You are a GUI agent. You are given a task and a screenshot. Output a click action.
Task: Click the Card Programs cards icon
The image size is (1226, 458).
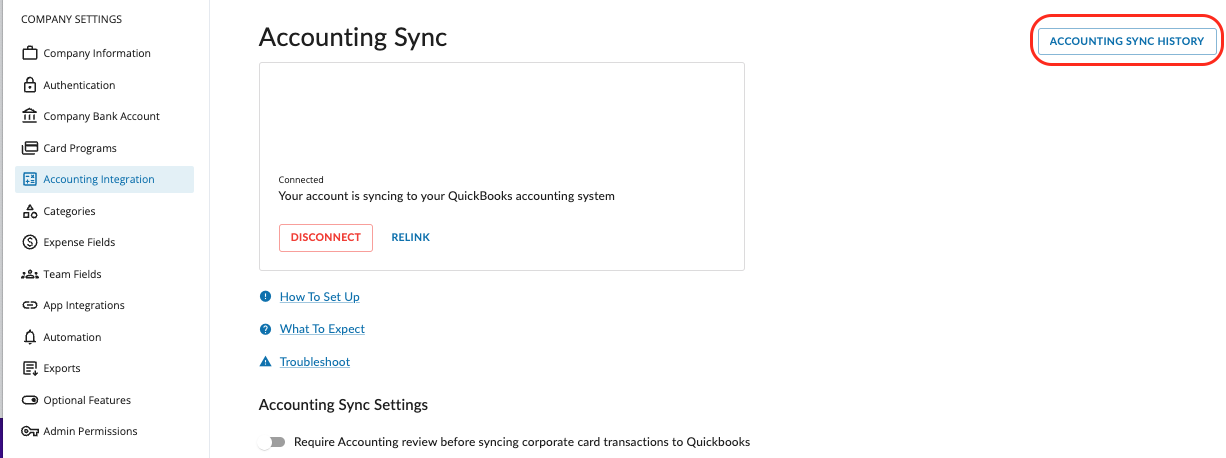tap(29, 148)
